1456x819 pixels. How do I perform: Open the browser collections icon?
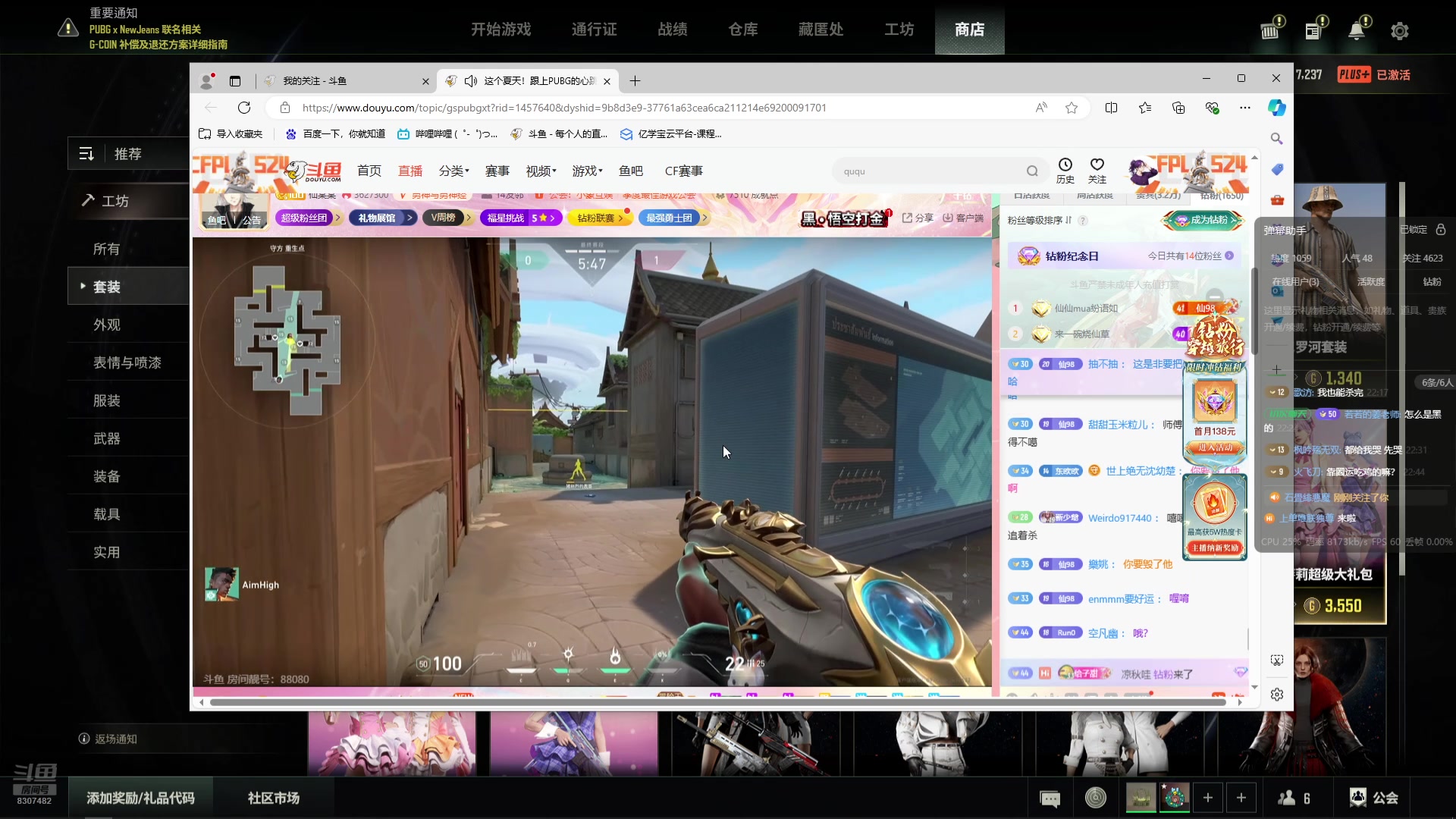(1178, 108)
